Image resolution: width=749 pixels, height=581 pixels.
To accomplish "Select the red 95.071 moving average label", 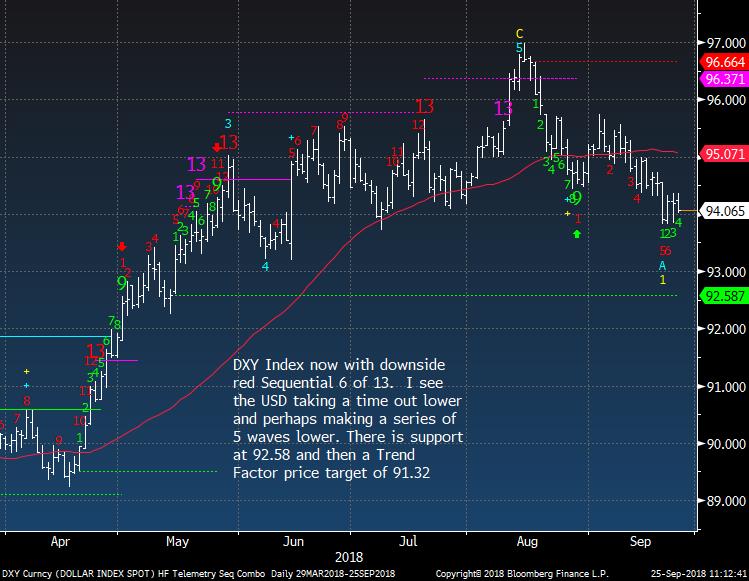I will point(720,155).
